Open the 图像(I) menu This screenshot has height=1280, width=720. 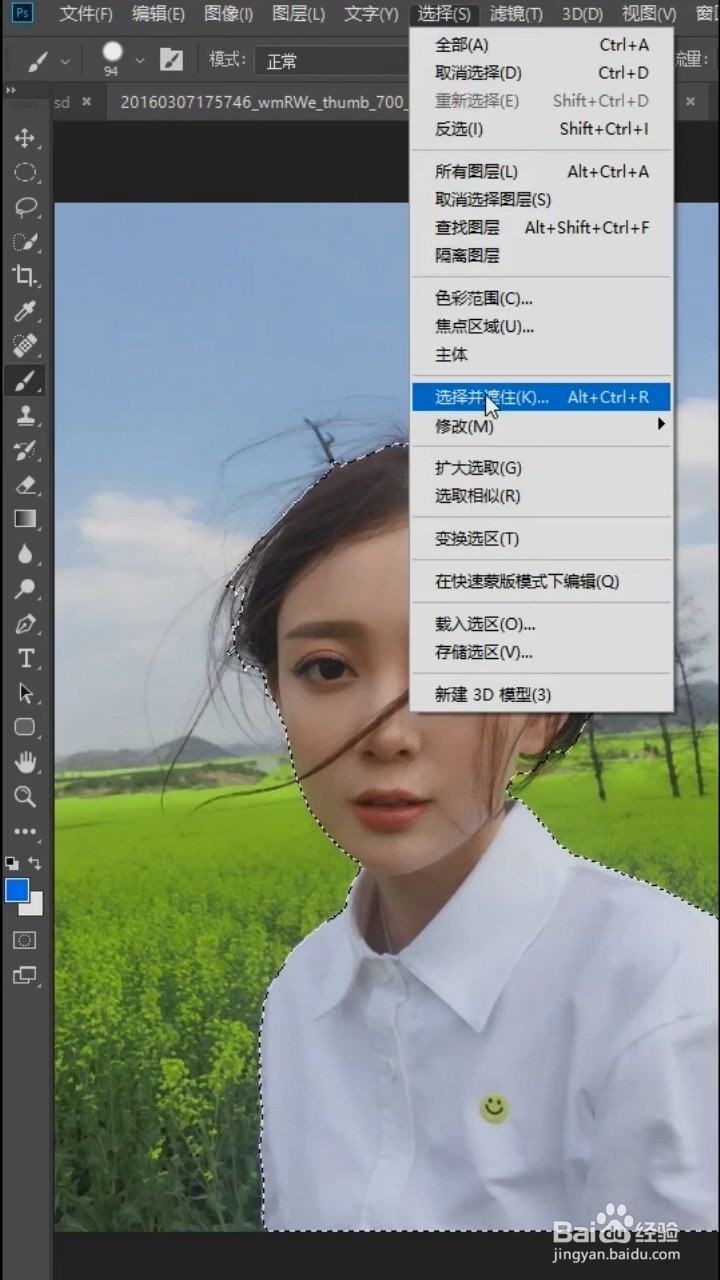pos(229,14)
